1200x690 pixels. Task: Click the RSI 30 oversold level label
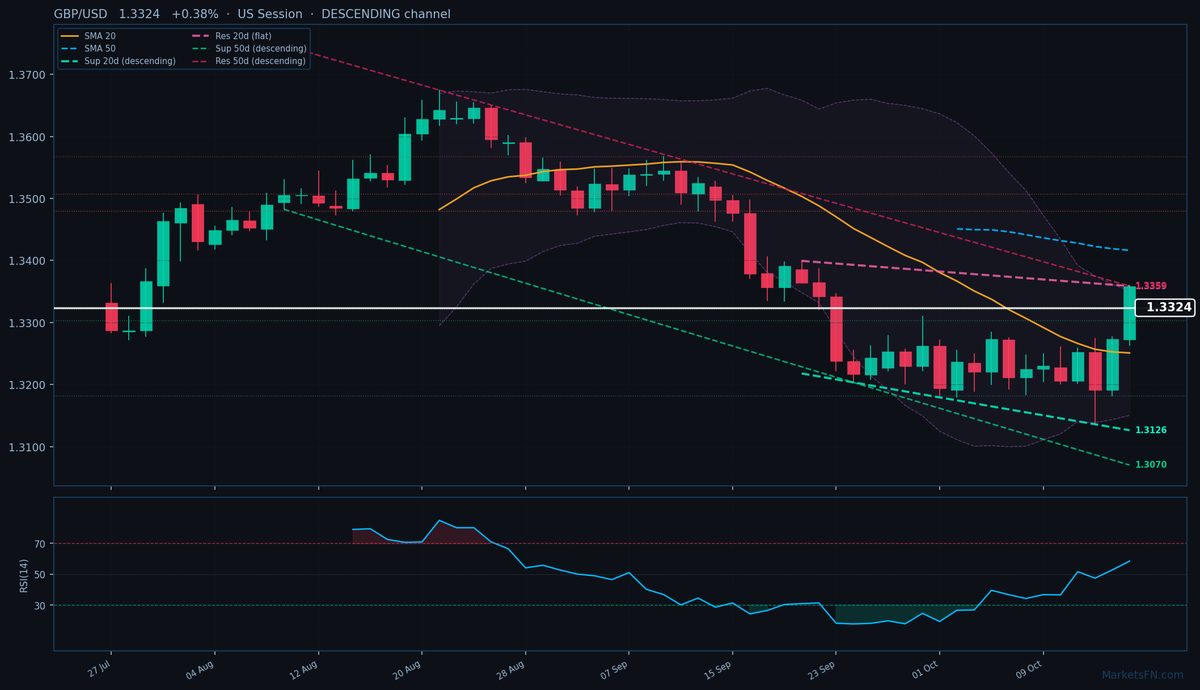click(x=40, y=606)
